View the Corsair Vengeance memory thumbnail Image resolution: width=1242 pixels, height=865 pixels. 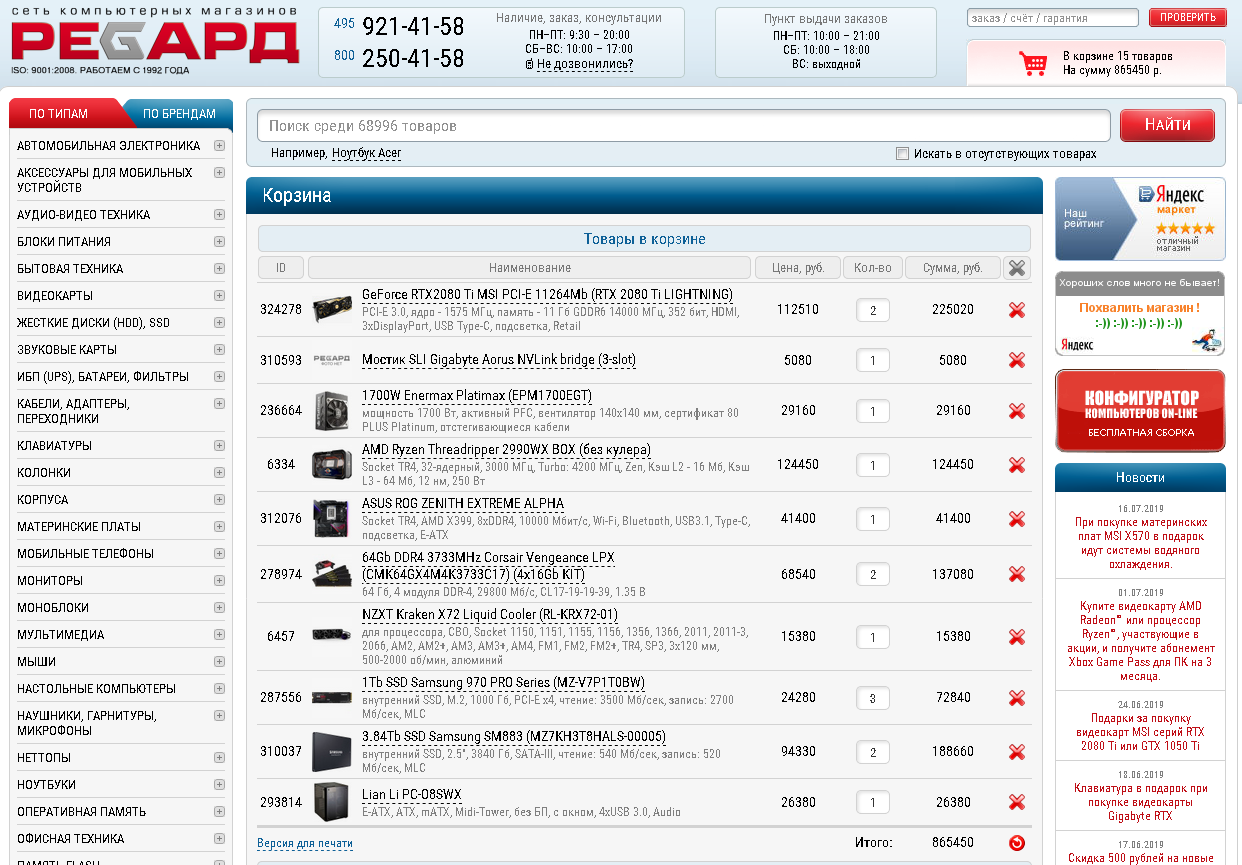(x=332, y=574)
